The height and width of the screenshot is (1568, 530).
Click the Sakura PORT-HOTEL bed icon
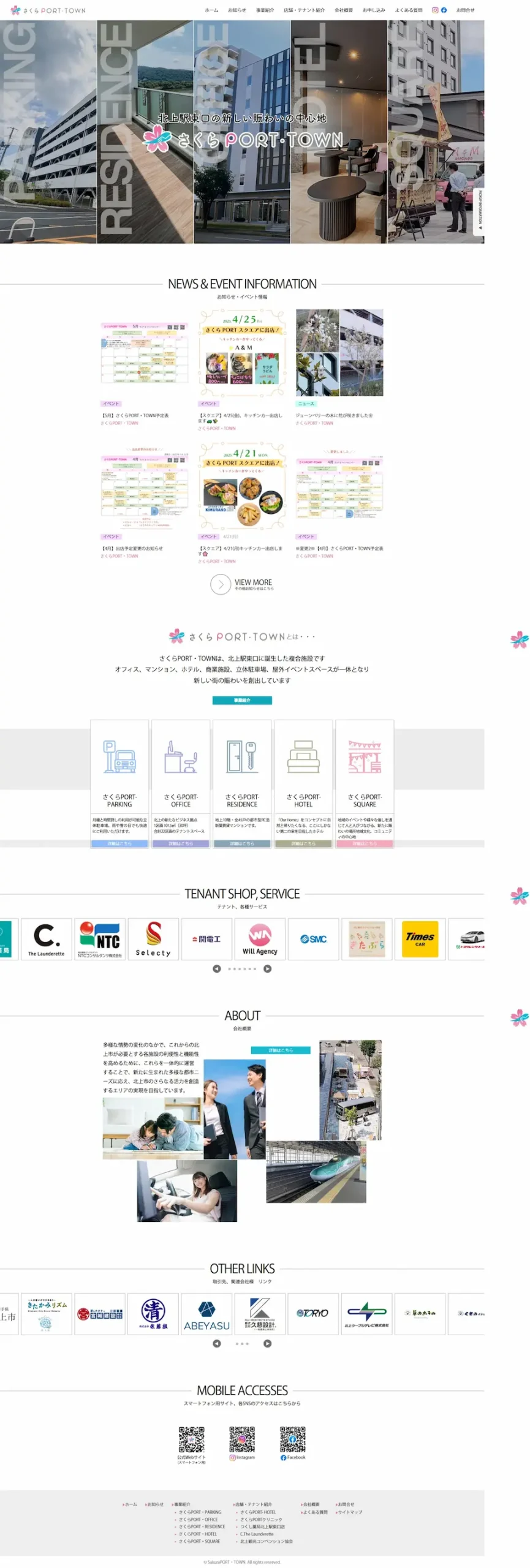click(303, 756)
